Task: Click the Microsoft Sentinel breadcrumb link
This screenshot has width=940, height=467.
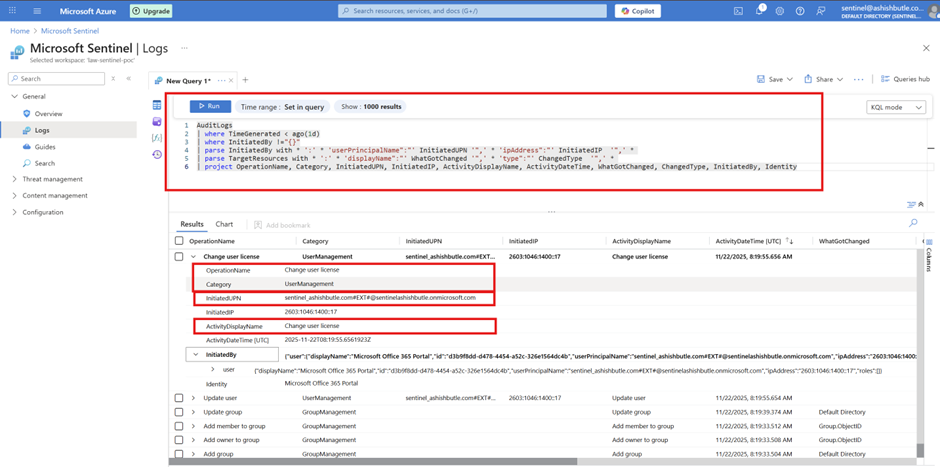Action: point(70,31)
